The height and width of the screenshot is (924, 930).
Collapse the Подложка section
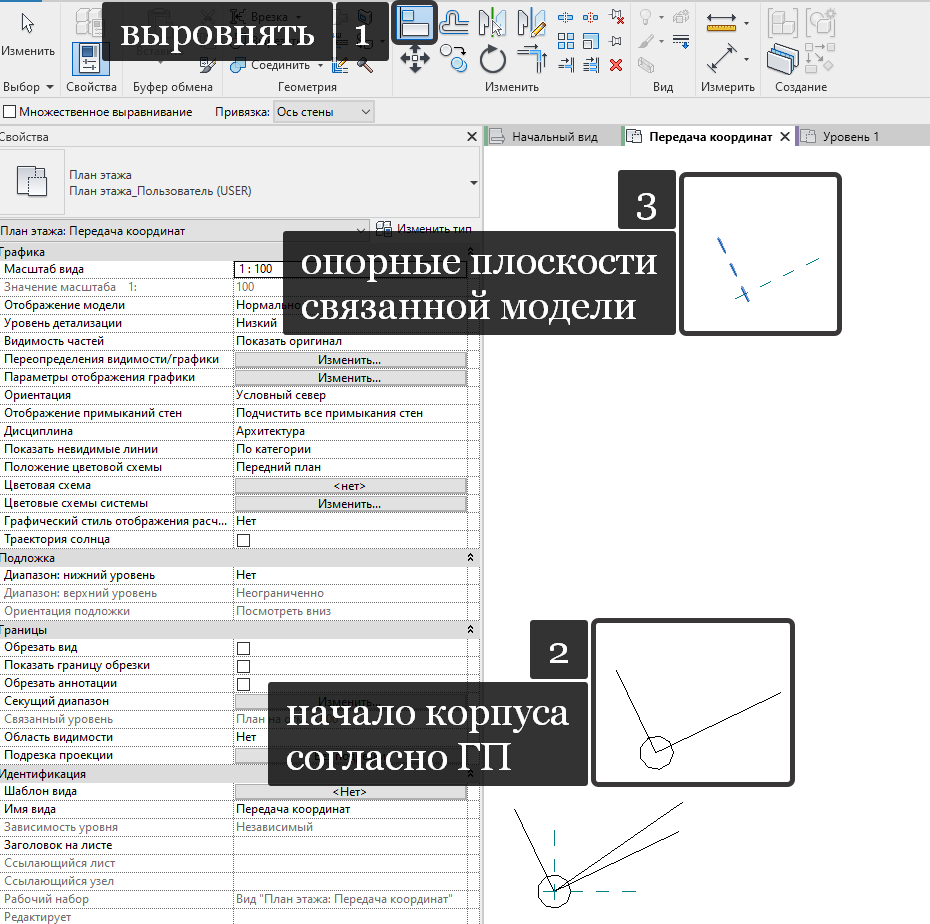[x=470, y=557]
